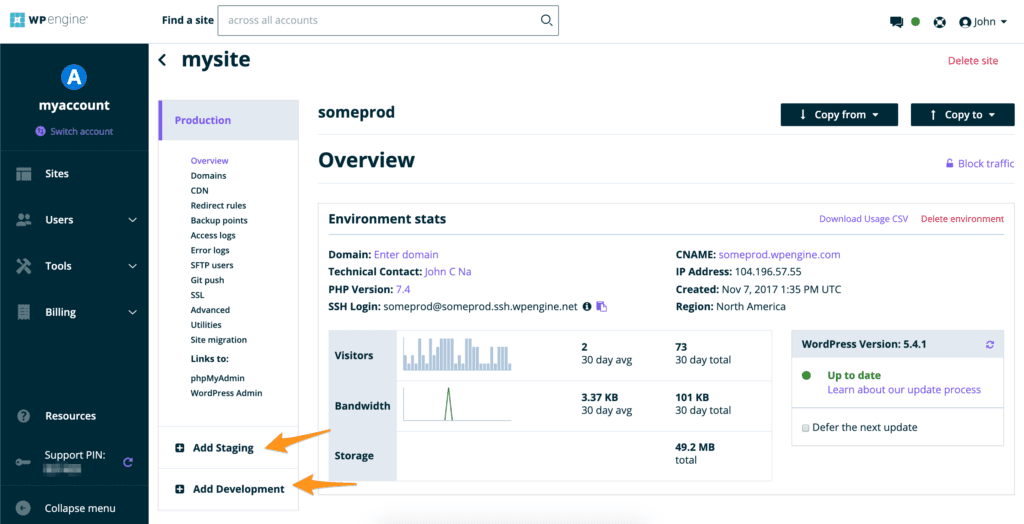Open the Copy from dropdown
This screenshot has width=1024, height=524.
(x=839, y=115)
